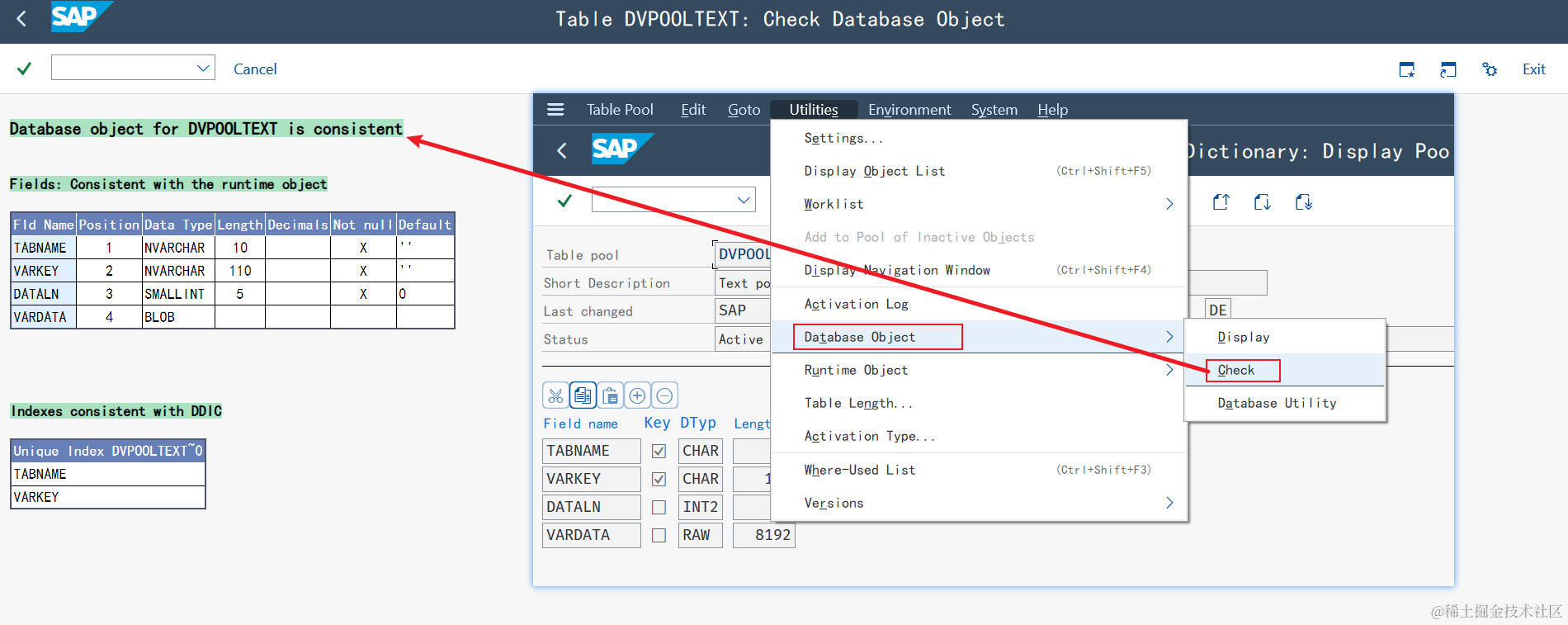
Task: Expand the Versions submenu arrow
Action: coord(1169,503)
